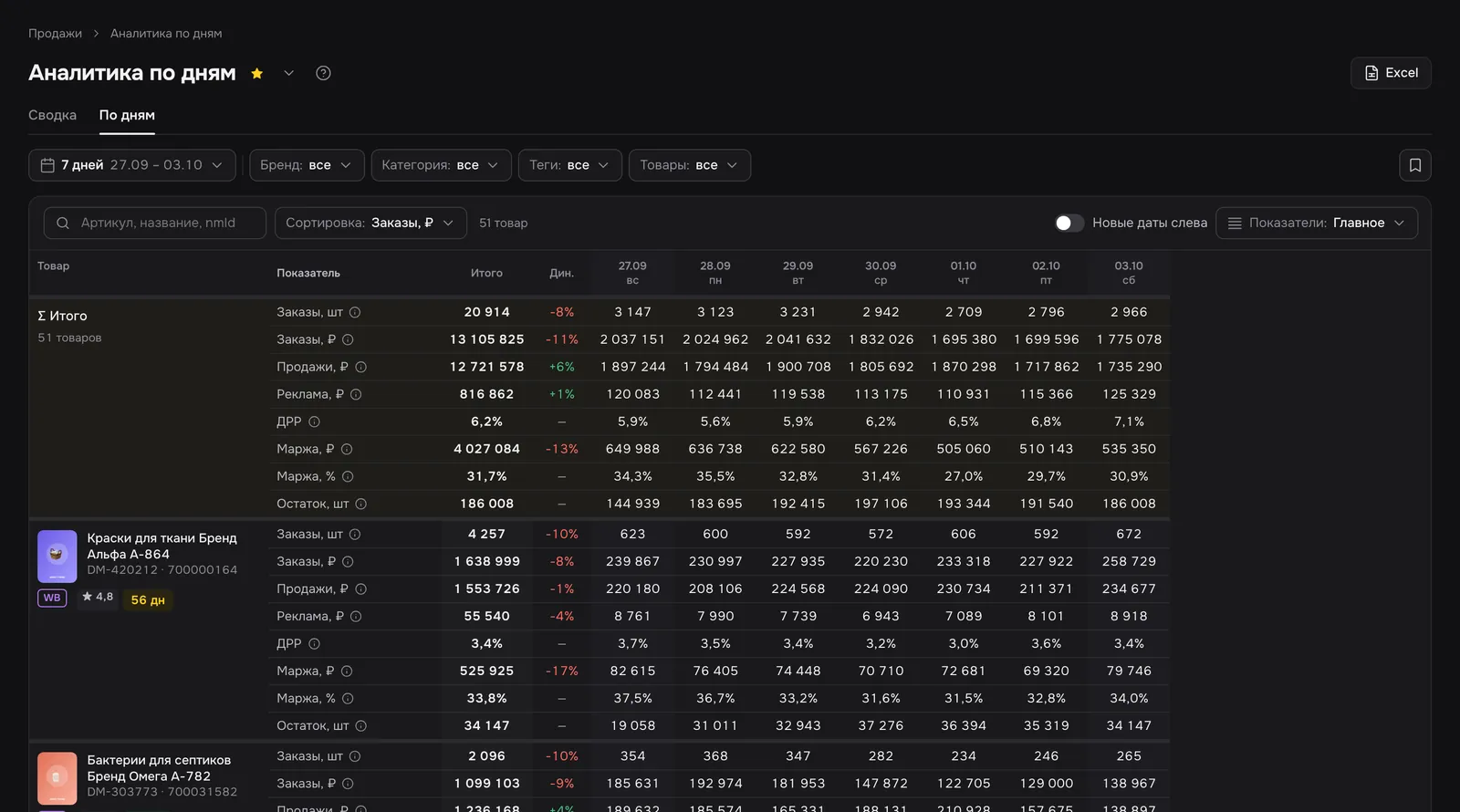Image resolution: width=1460 pixels, height=812 pixels.
Task: Click the bookmark icon to save the filter
Action: coord(1415,165)
